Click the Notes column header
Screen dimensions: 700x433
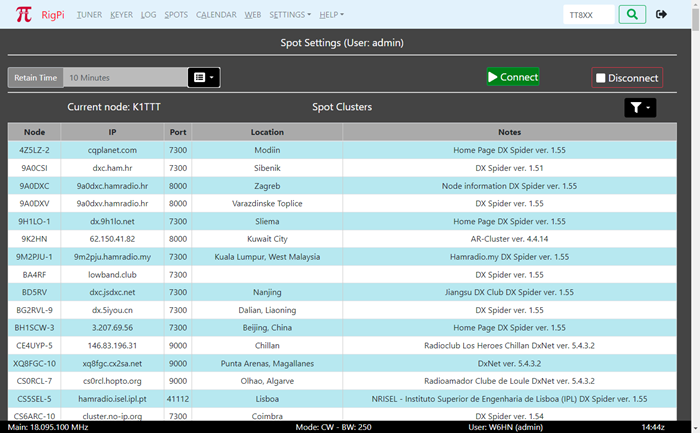[509, 132]
